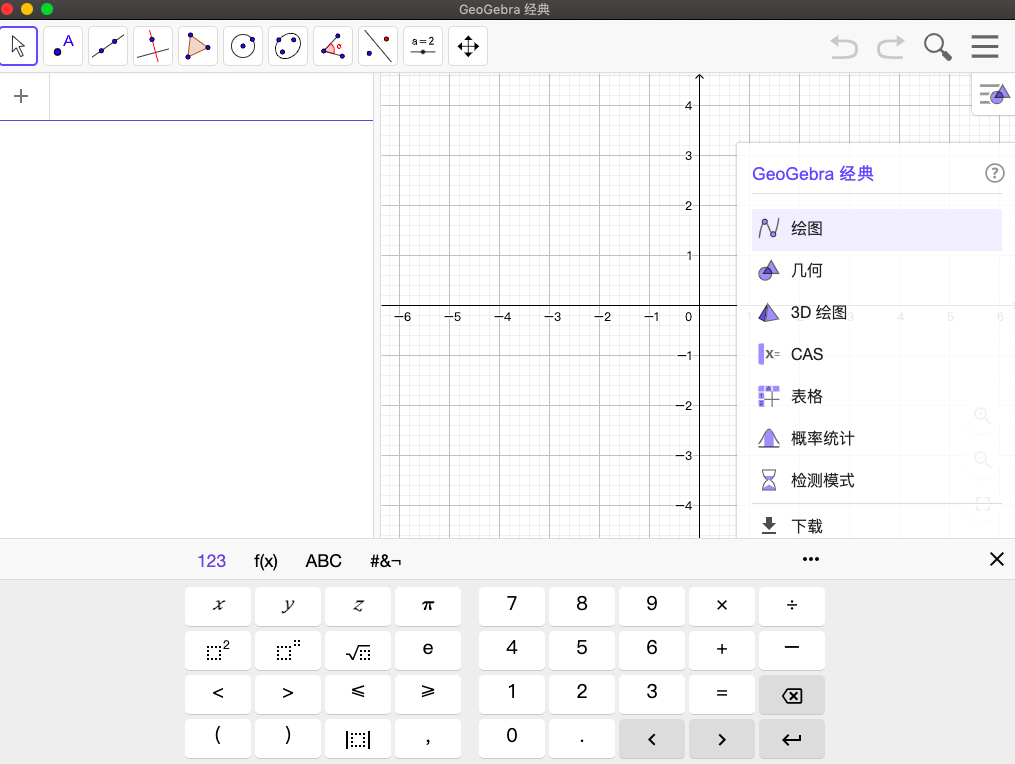Switch to the ABC keyboard tab
Viewport: 1015px width, 764px height.
323,561
